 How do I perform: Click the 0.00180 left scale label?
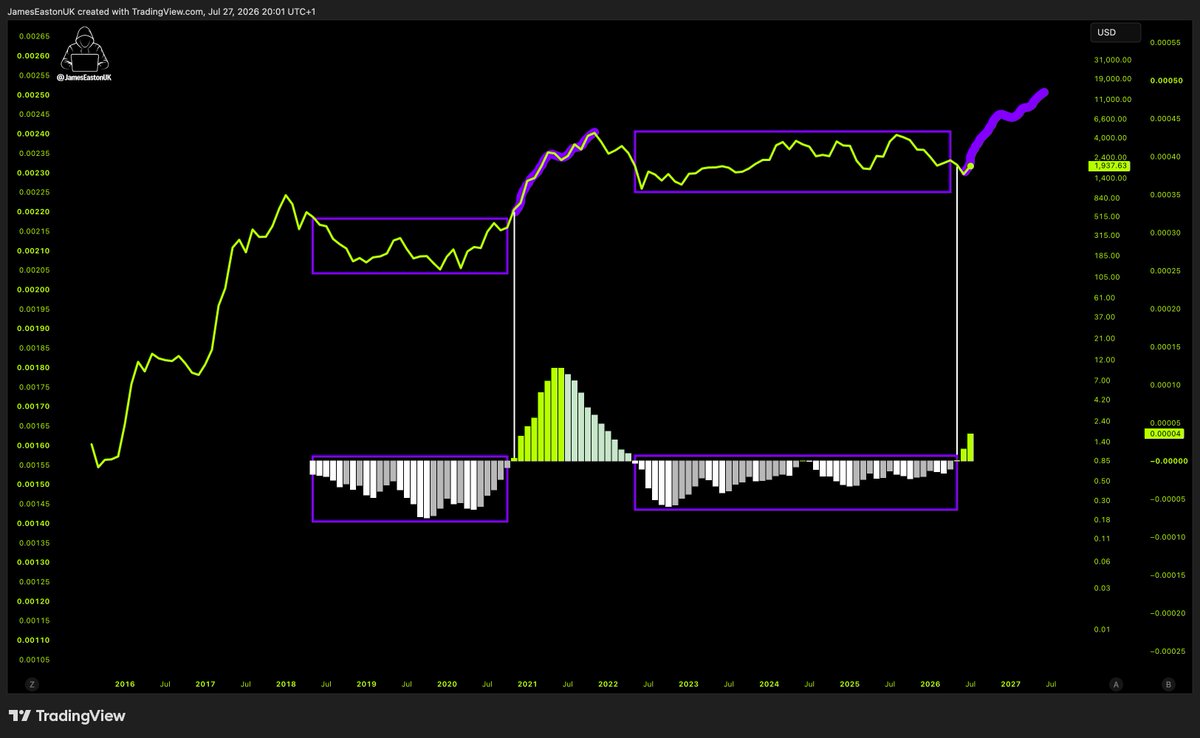point(35,368)
